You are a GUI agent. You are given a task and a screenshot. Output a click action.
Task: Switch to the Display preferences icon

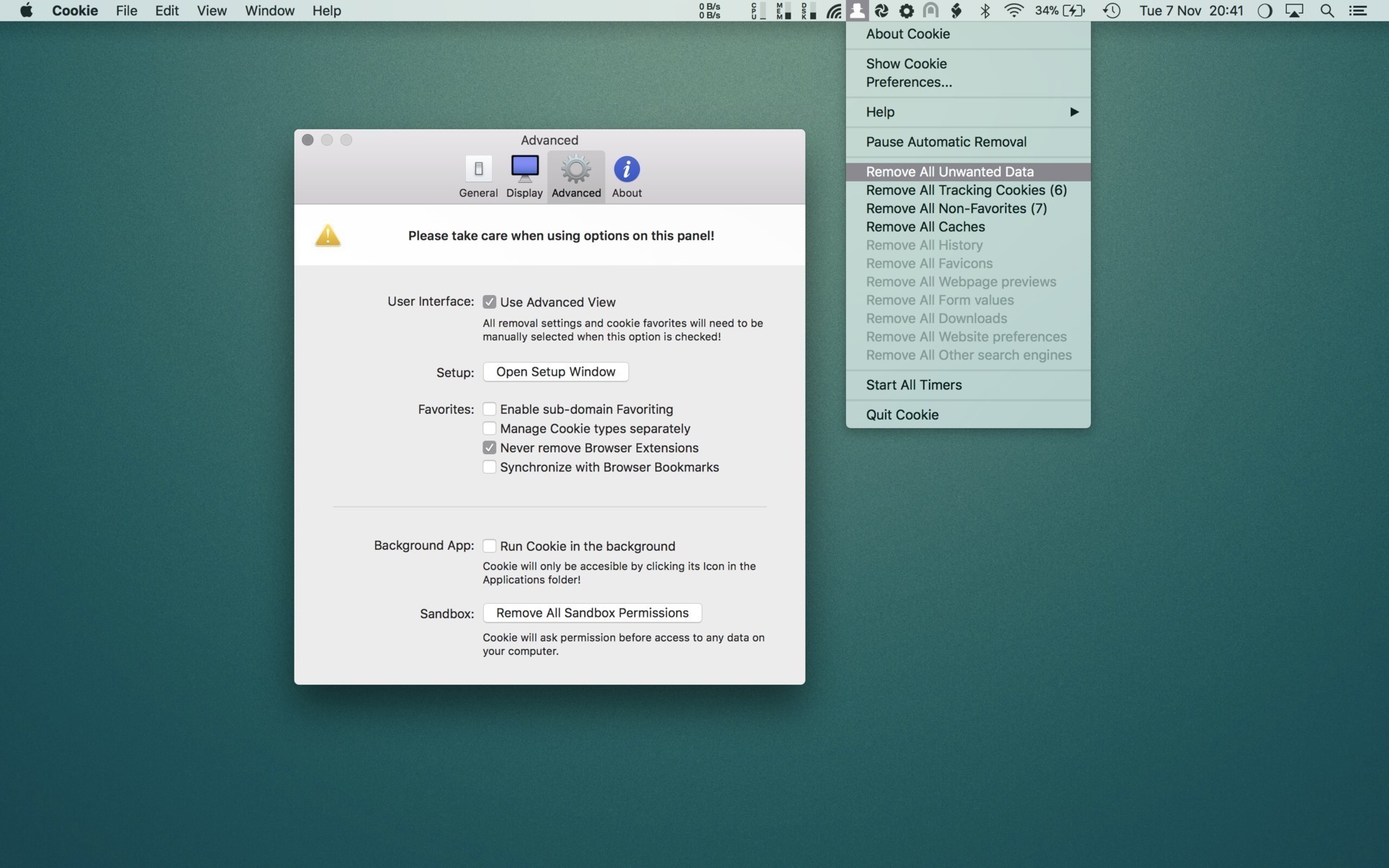pos(524,170)
